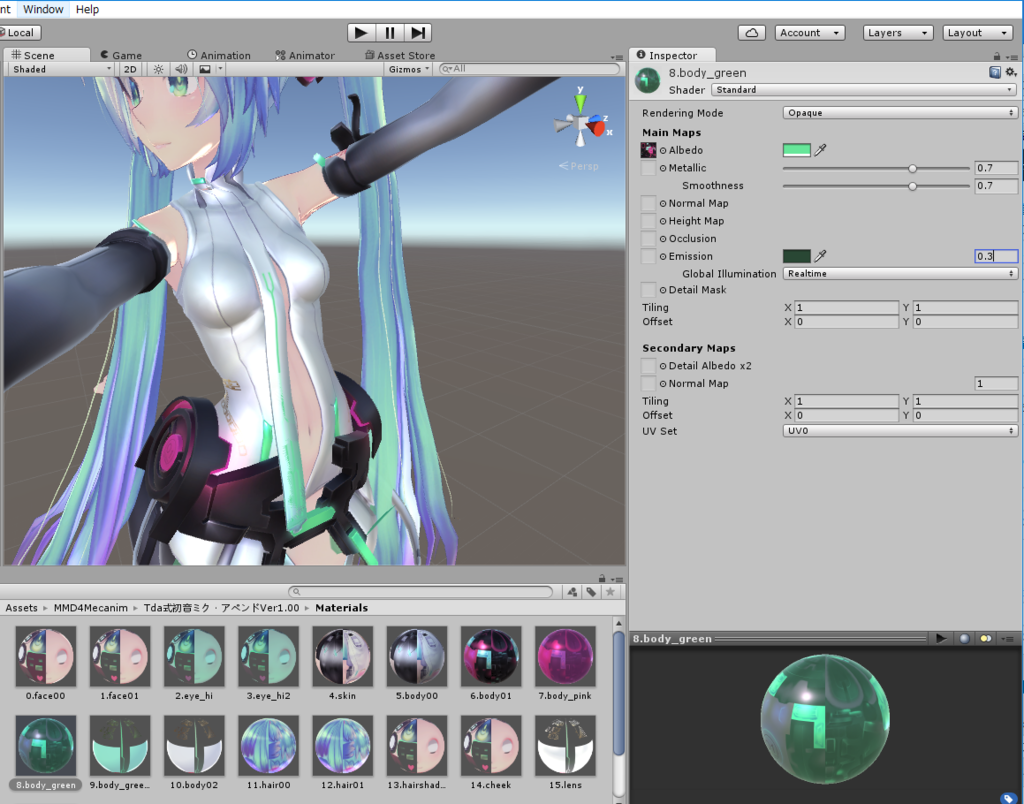Click the scene view search field
Image resolution: width=1024 pixels, height=804 pixels.
point(529,69)
